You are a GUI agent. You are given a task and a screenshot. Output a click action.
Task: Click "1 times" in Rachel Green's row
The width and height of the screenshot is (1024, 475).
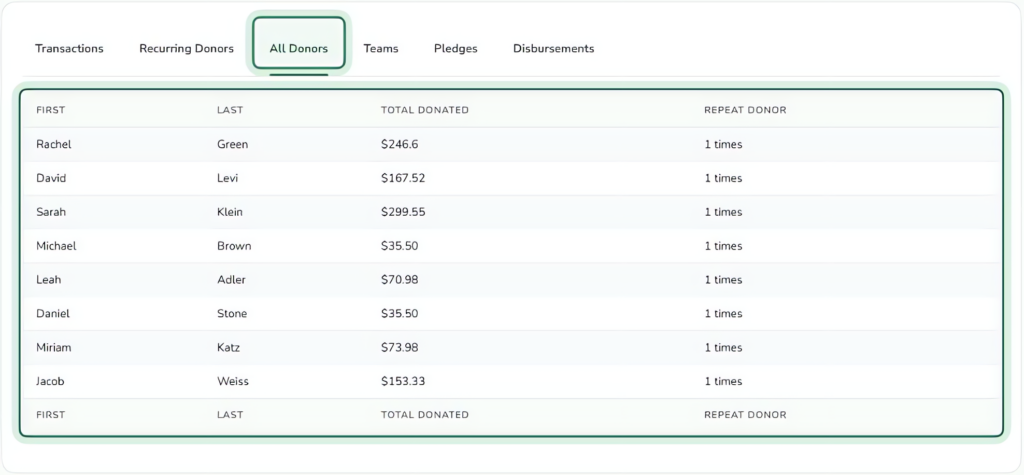(x=723, y=144)
